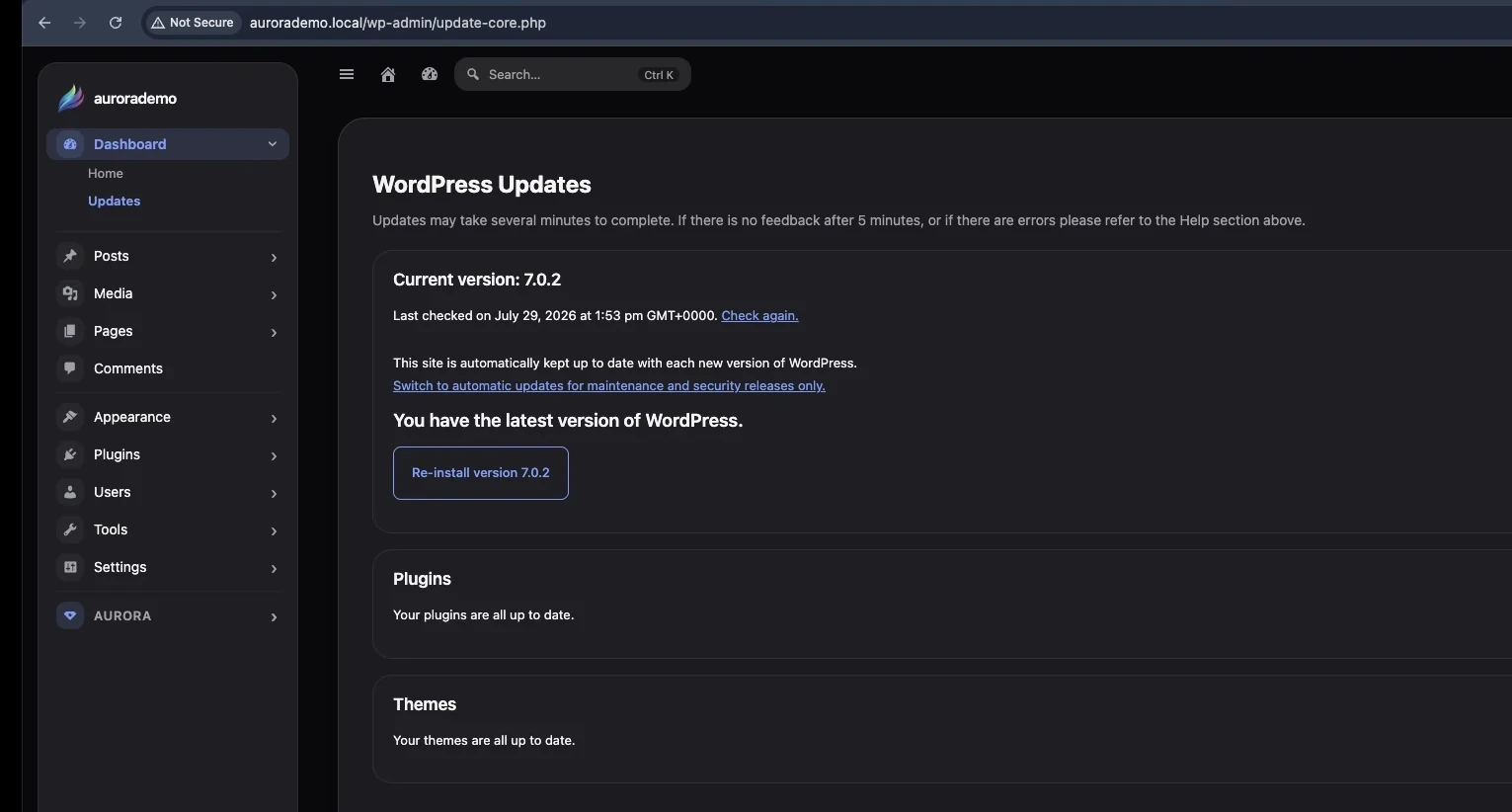
Task: Expand the Users submenu arrow
Action: pyautogui.click(x=274, y=493)
